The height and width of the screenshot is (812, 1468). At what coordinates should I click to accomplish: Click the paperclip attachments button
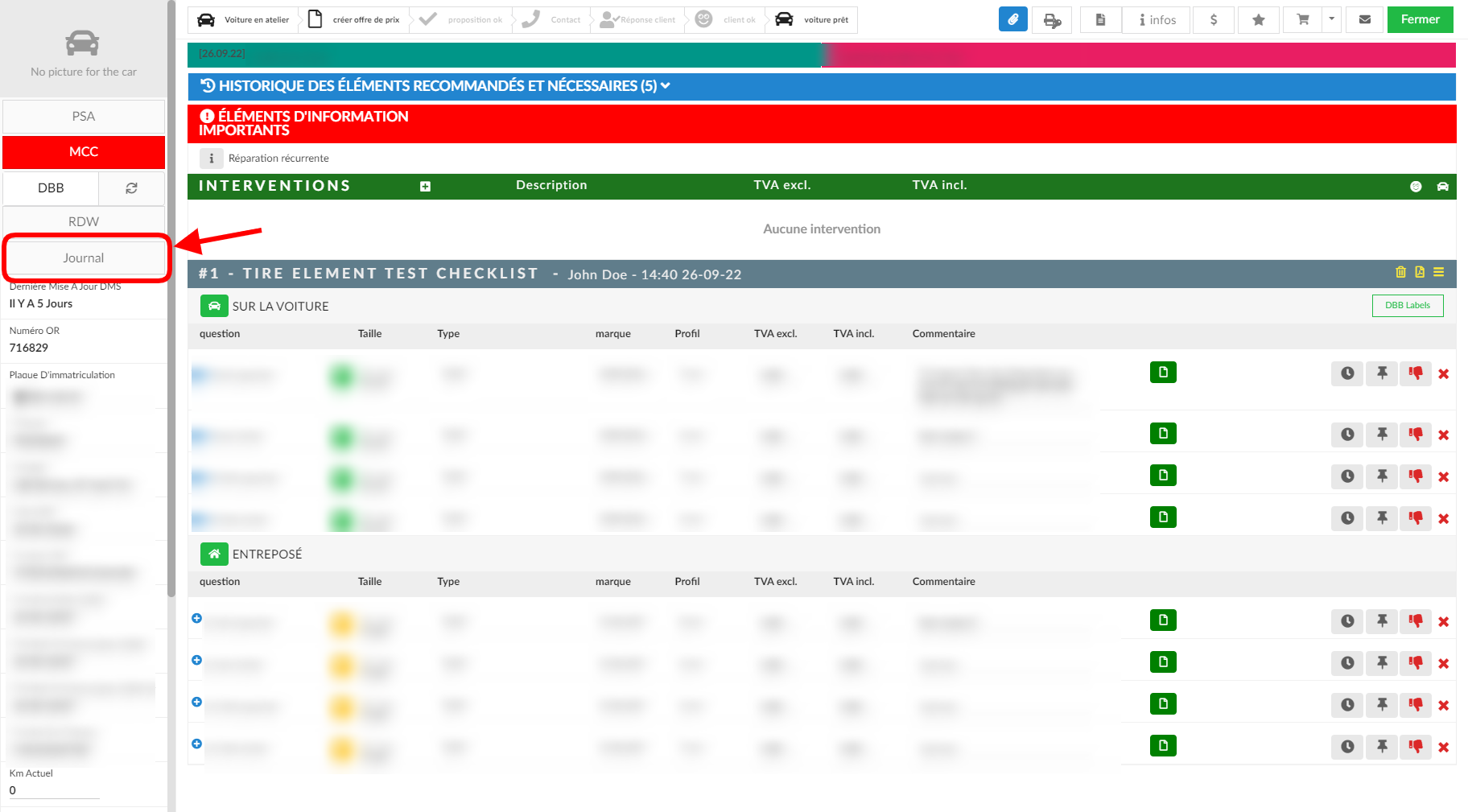coord(1012,19)
